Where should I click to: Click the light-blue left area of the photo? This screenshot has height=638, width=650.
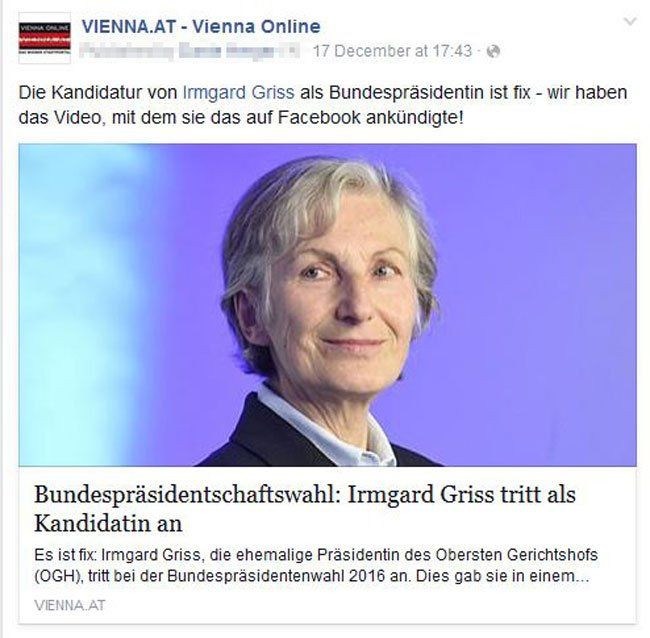pos(91,305)
